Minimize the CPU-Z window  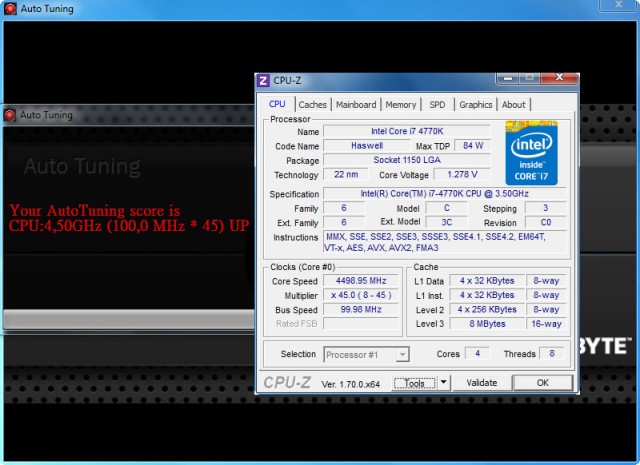(x=508, y=78)
